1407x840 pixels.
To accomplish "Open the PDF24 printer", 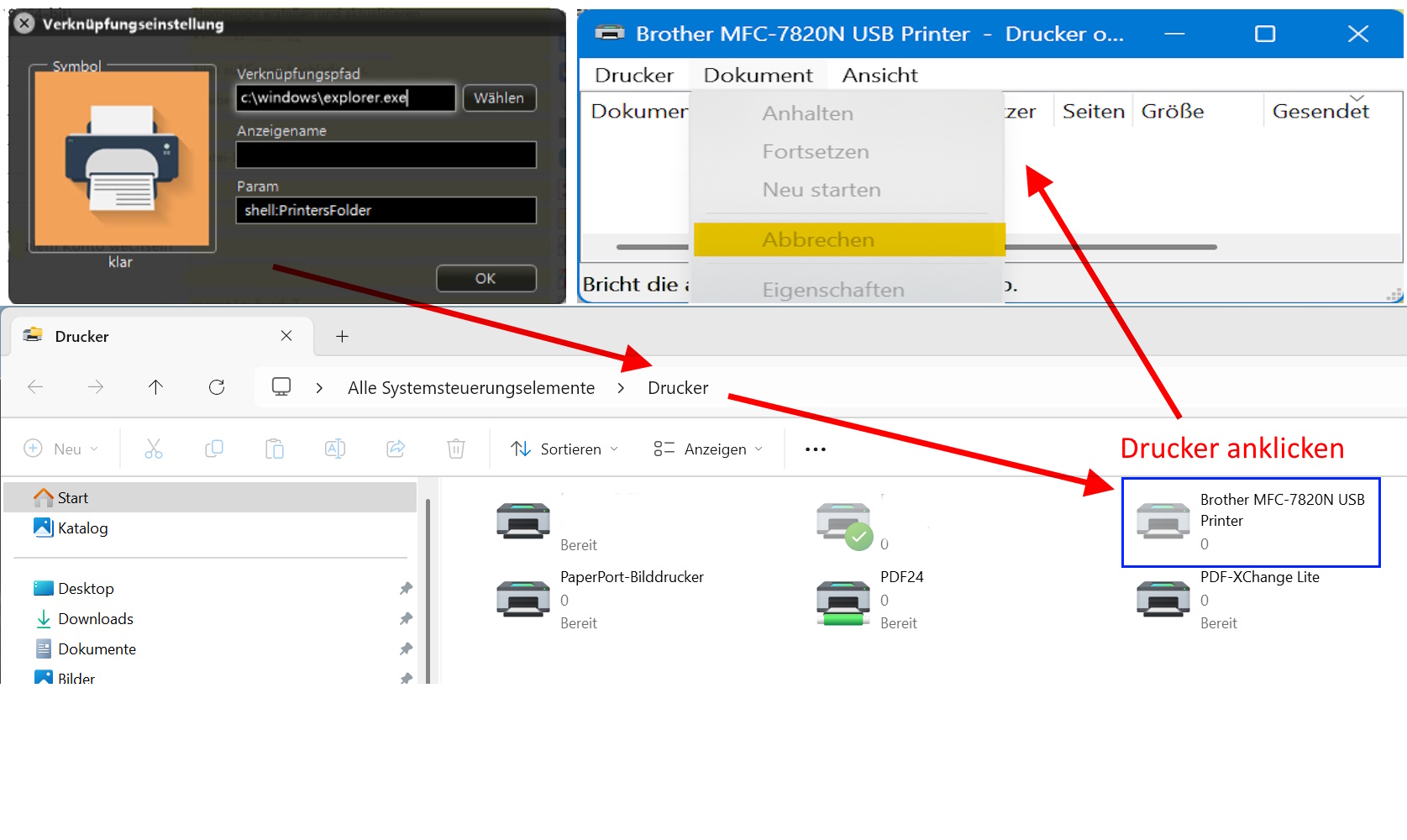I will (x=844, y=601).
